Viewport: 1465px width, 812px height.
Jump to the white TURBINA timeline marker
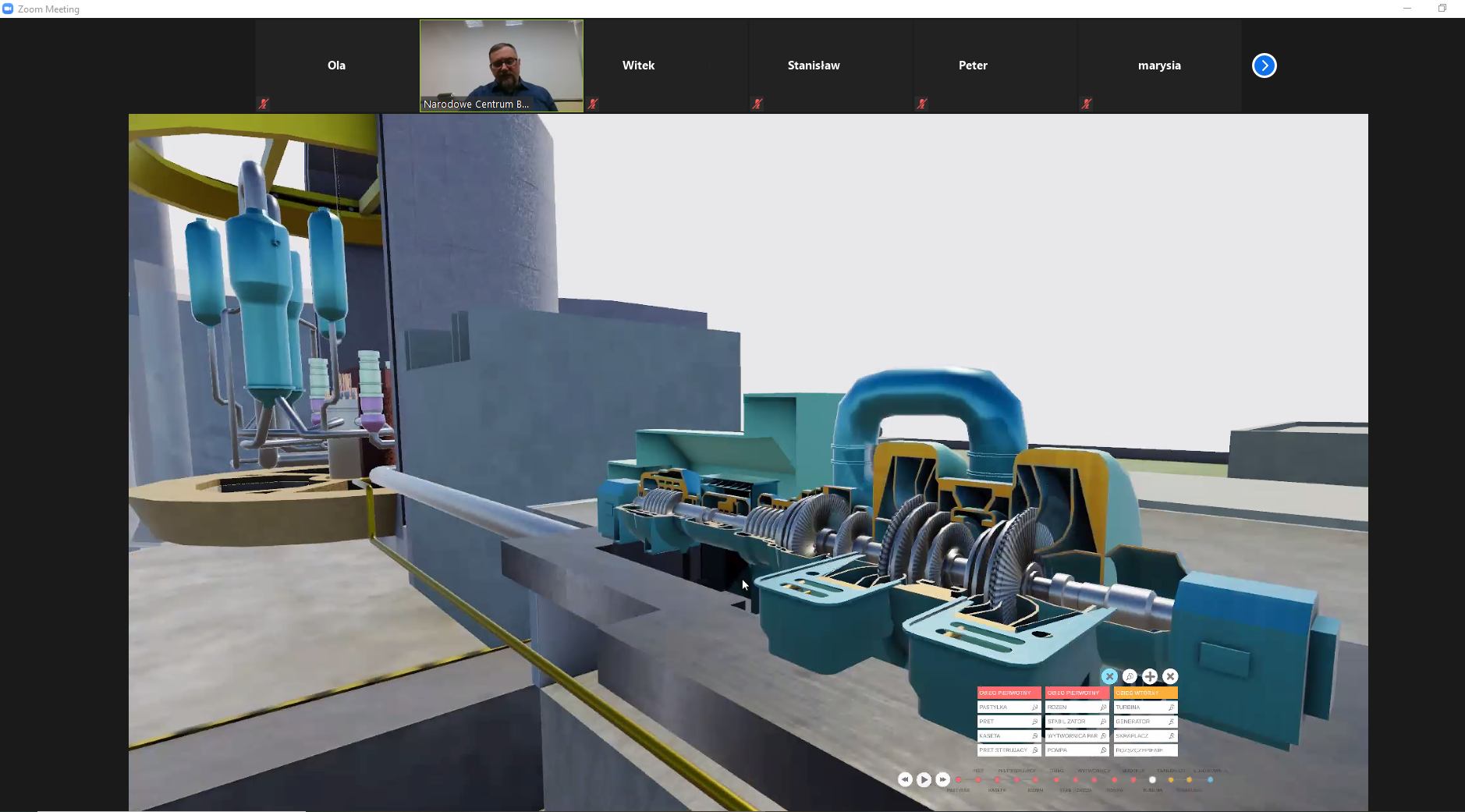1152,780
